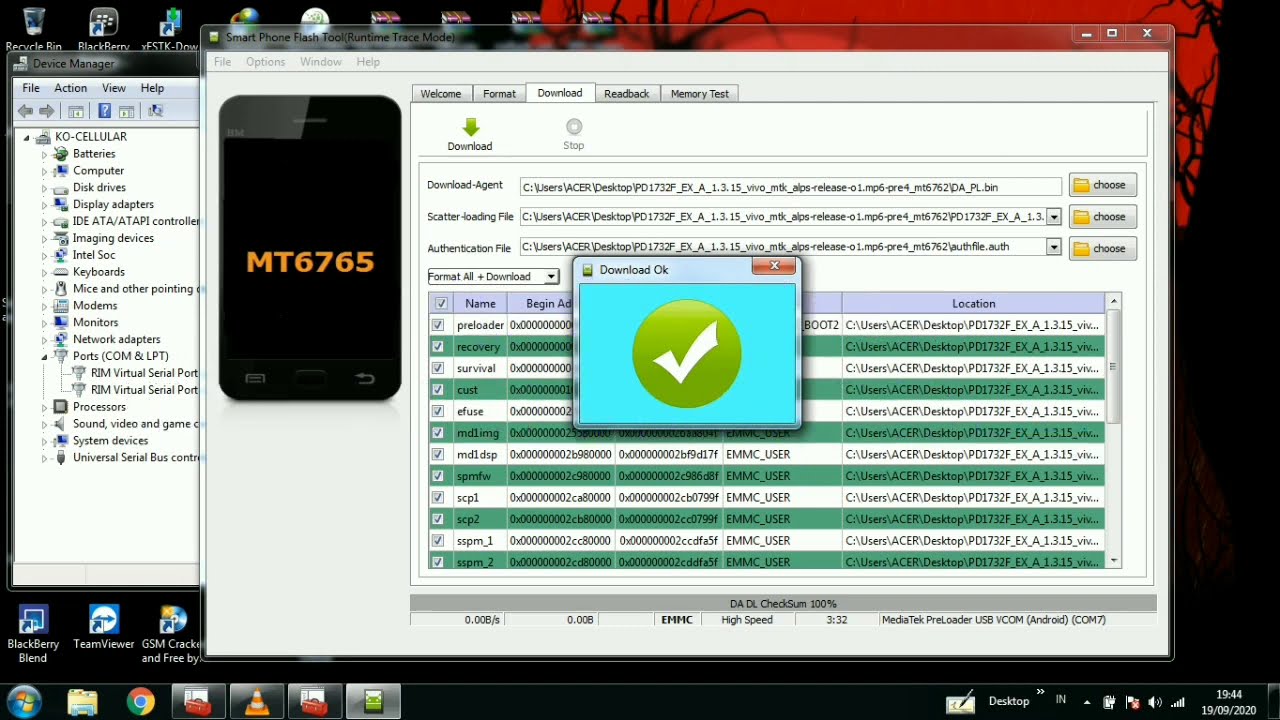This screenshot has height=720, width=1280.
Task: Uncheck the recovery partition checkbox
Action: [x=438, y=347]
